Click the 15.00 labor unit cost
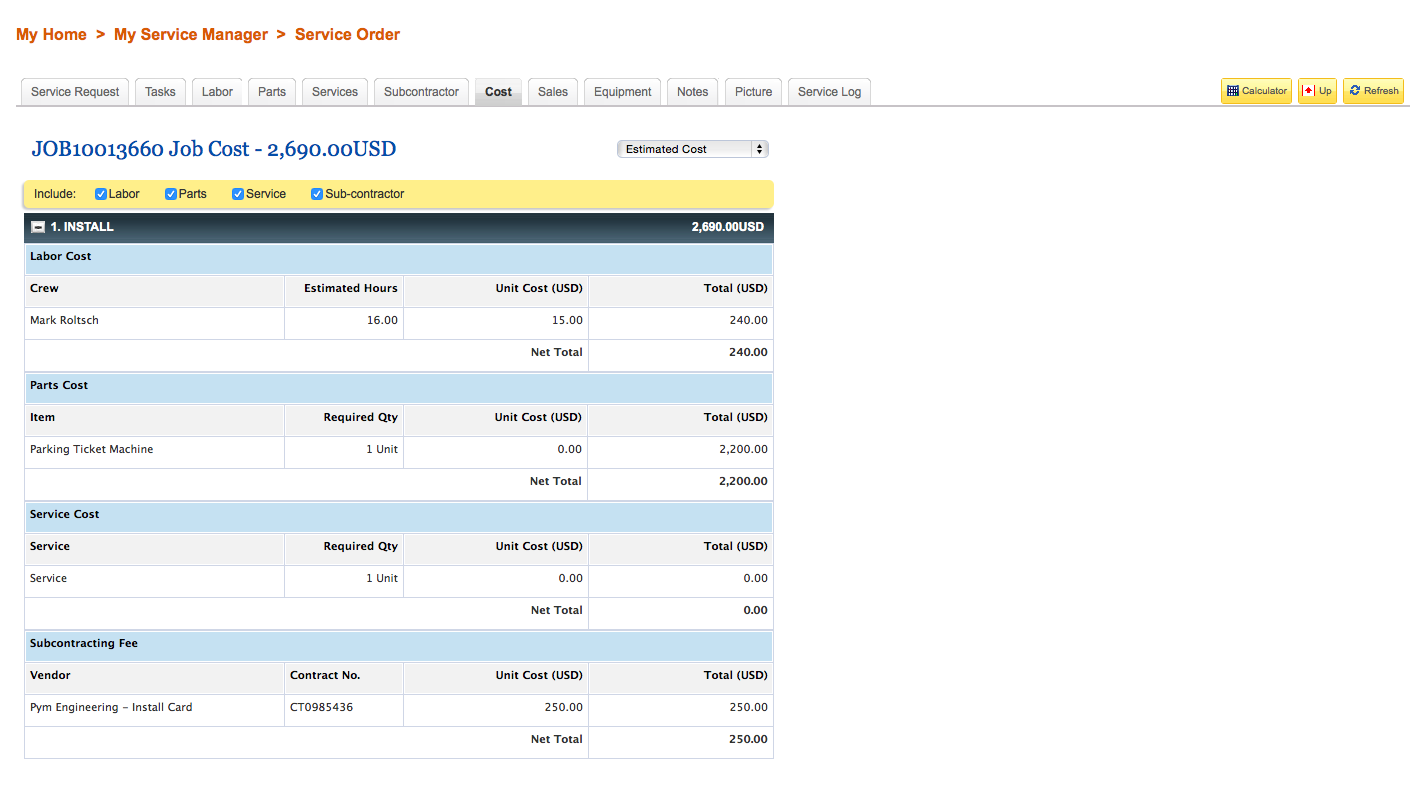This screenshot has width=1428, height=790. click(567, 320)
